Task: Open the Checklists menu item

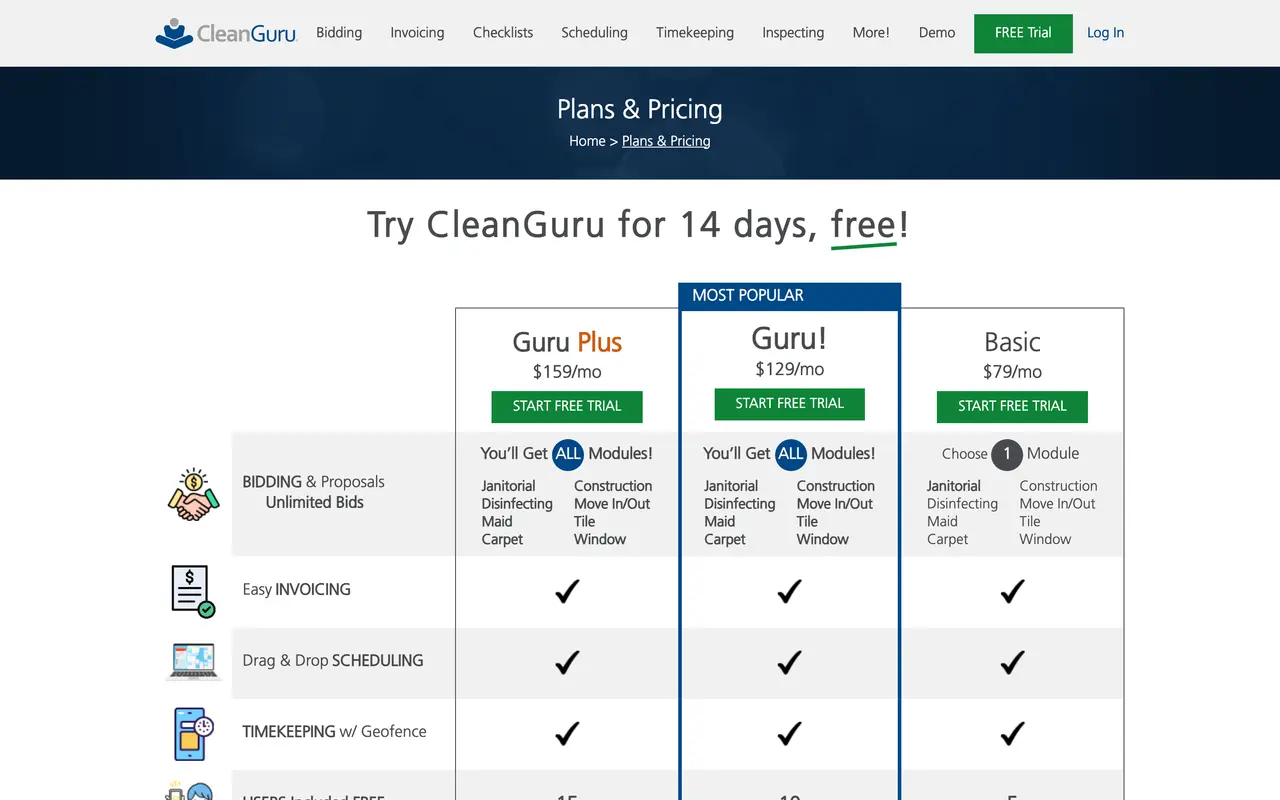Action: pyautogui.click(x=503, y=33)
